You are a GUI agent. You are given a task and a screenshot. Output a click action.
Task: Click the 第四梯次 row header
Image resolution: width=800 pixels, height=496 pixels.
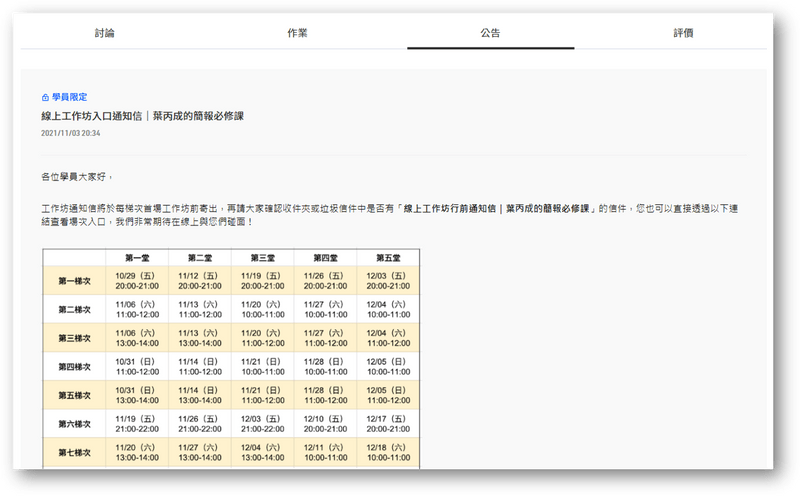74,366
